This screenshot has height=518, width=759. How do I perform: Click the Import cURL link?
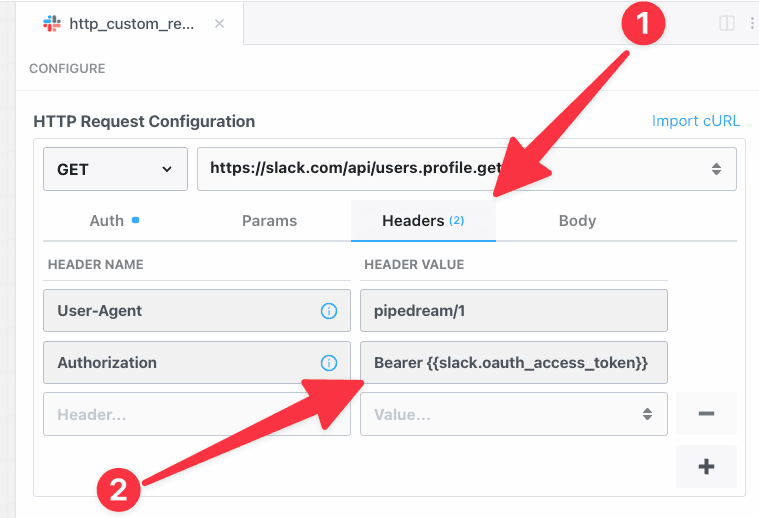[x=696, y=121]
